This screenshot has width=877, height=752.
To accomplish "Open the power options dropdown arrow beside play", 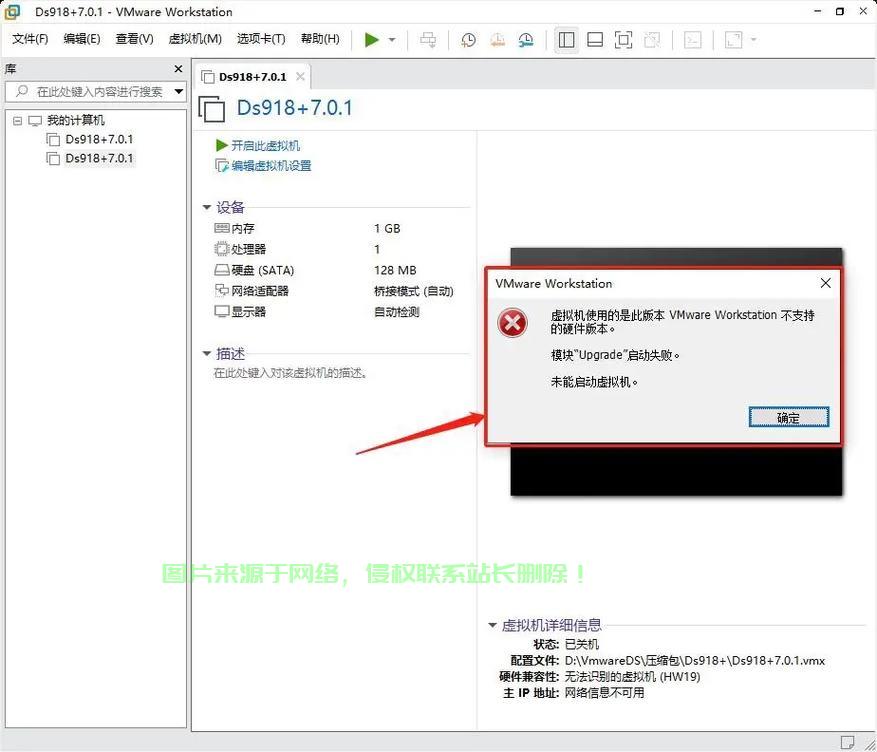I will [x=392, y=40].
